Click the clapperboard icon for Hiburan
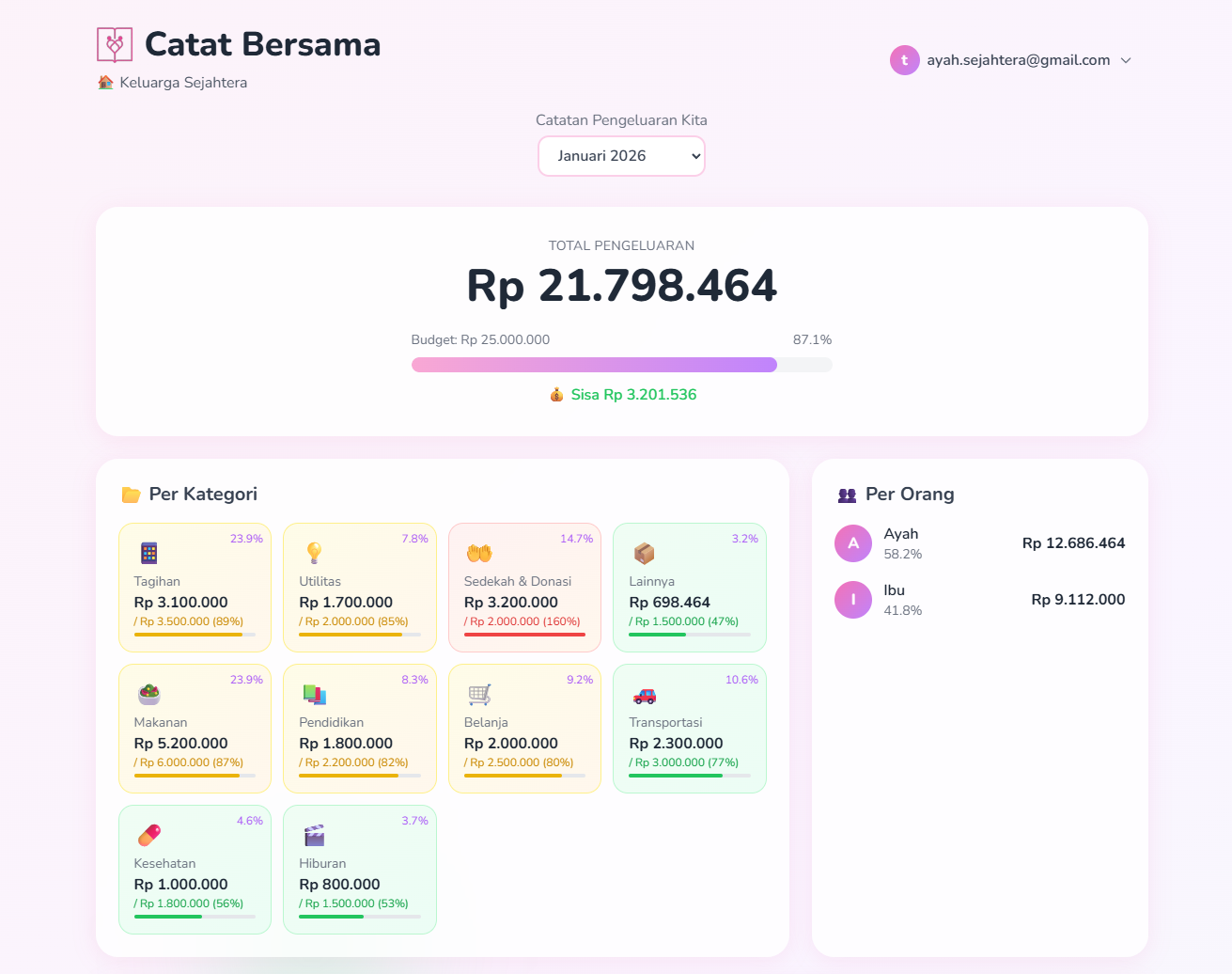Image resolution: width=1232 pixels, height=974 pixels. (313, 835)
